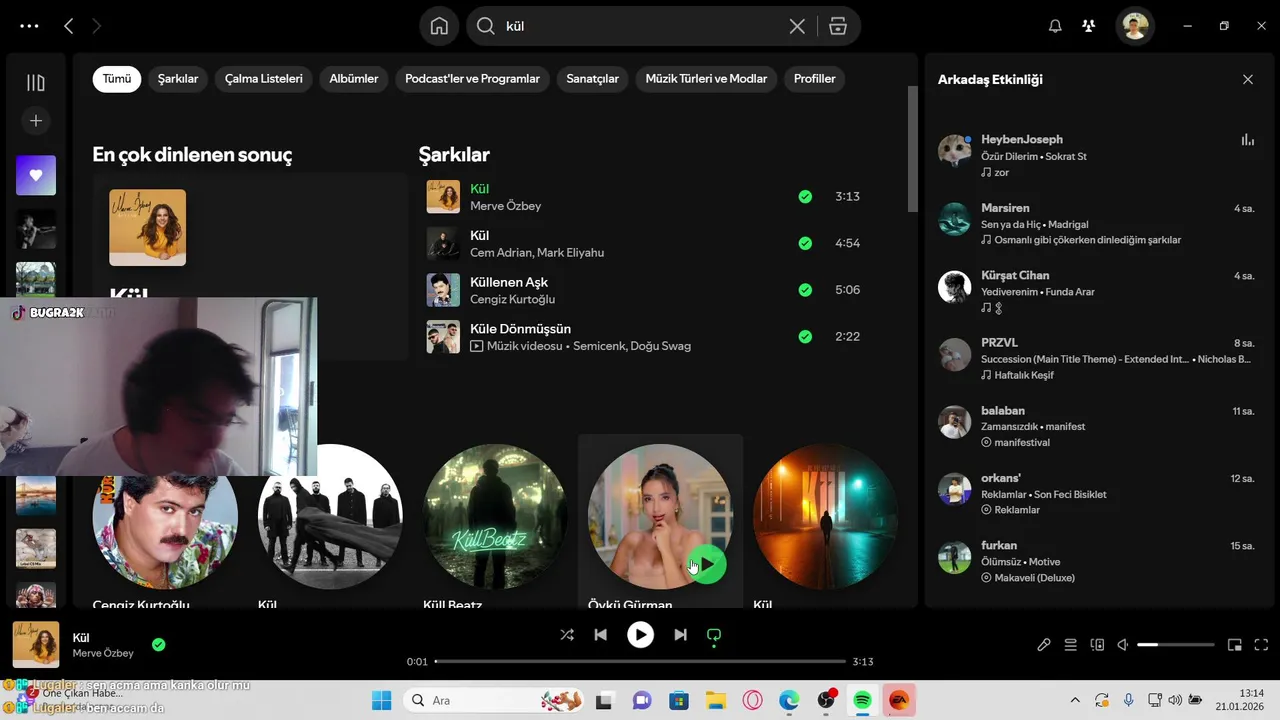1280x720 pixels.
Task: Open the user profile avatar menu
Action: click(x=1135, y=26)
